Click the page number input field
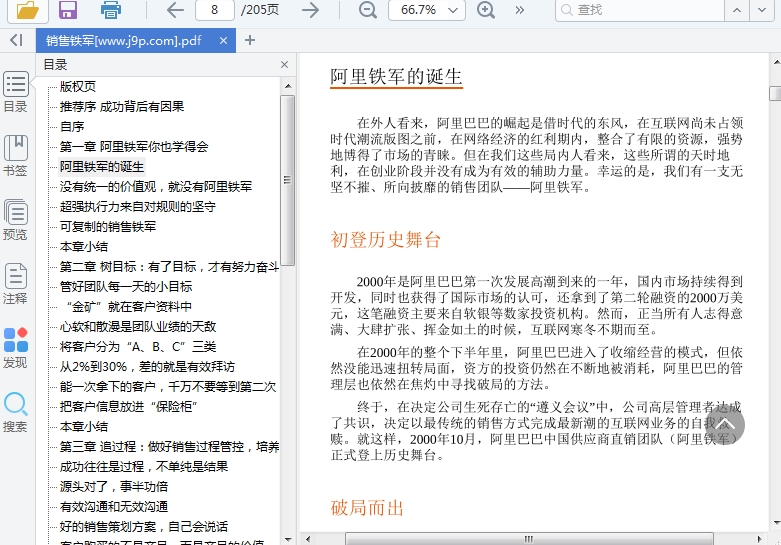 [x=215, y=10]
